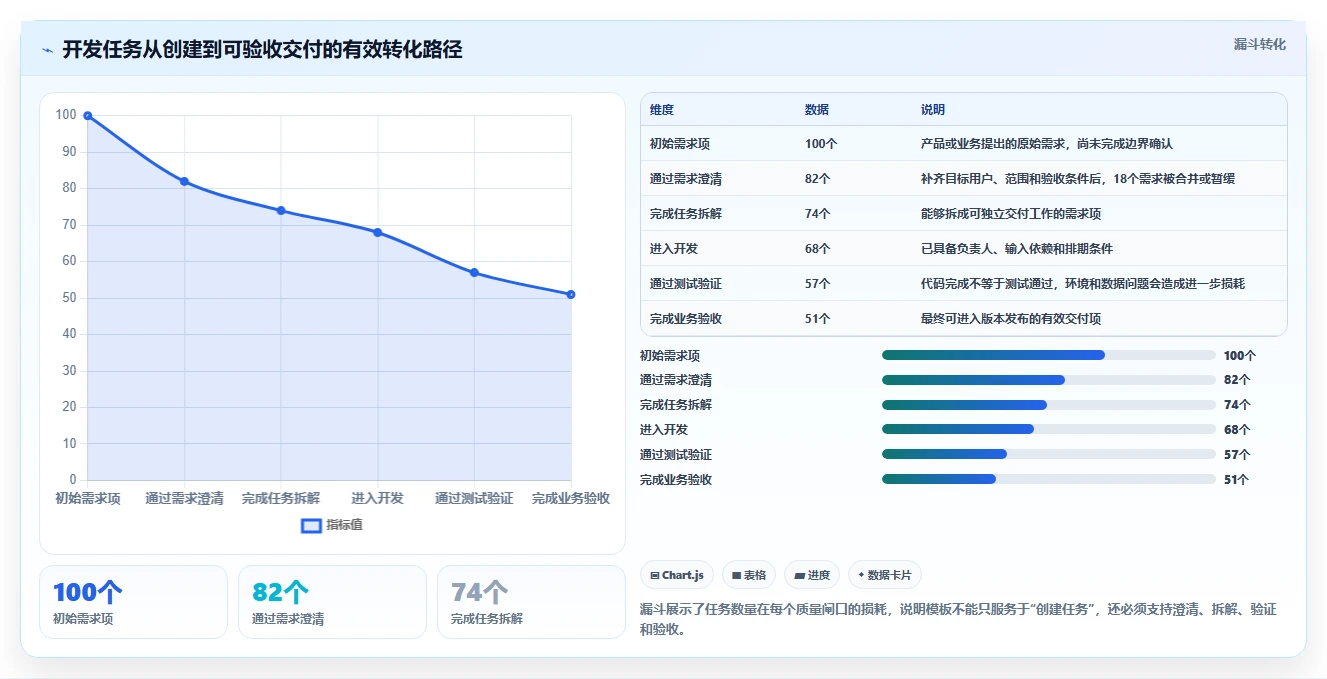
Task: Click the 进入开发 progress bar
Action: pyautogui.click(x=1049, y=429)
